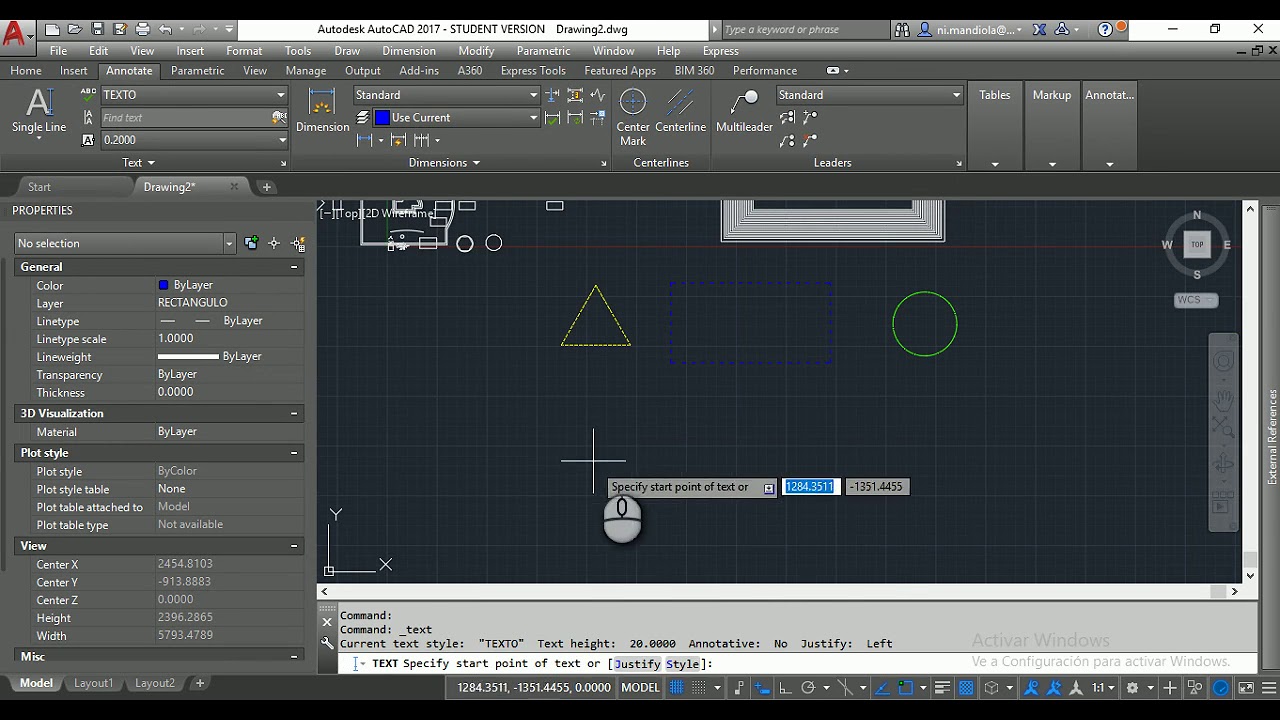Click the Clean Screen icon in status bar
Screen dimensions: 1280x720
point(1246,688)
